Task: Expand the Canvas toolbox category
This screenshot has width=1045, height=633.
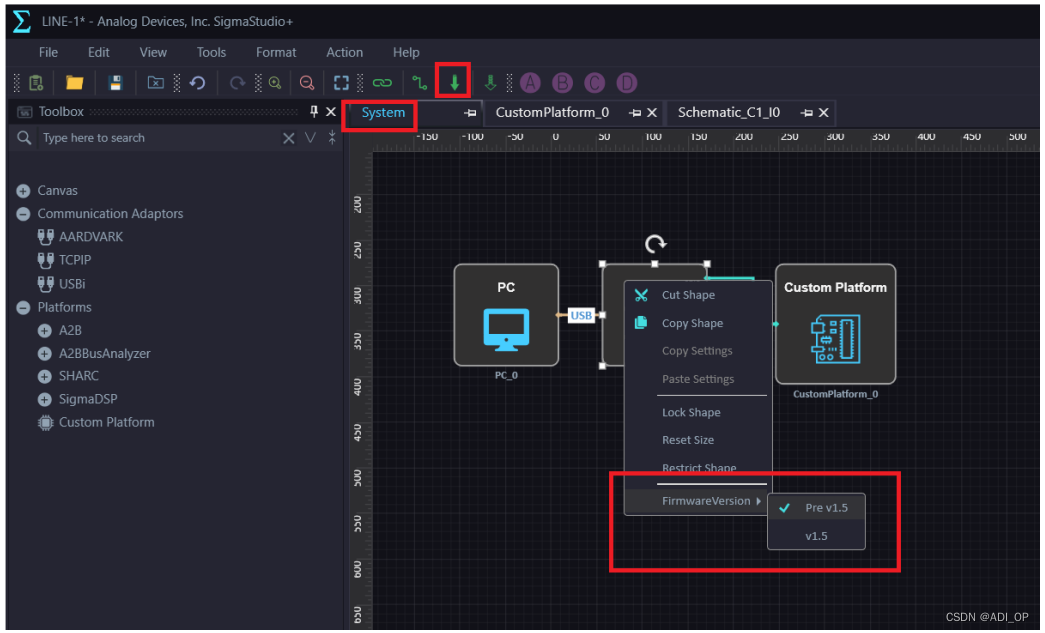Action: [23, 191]
